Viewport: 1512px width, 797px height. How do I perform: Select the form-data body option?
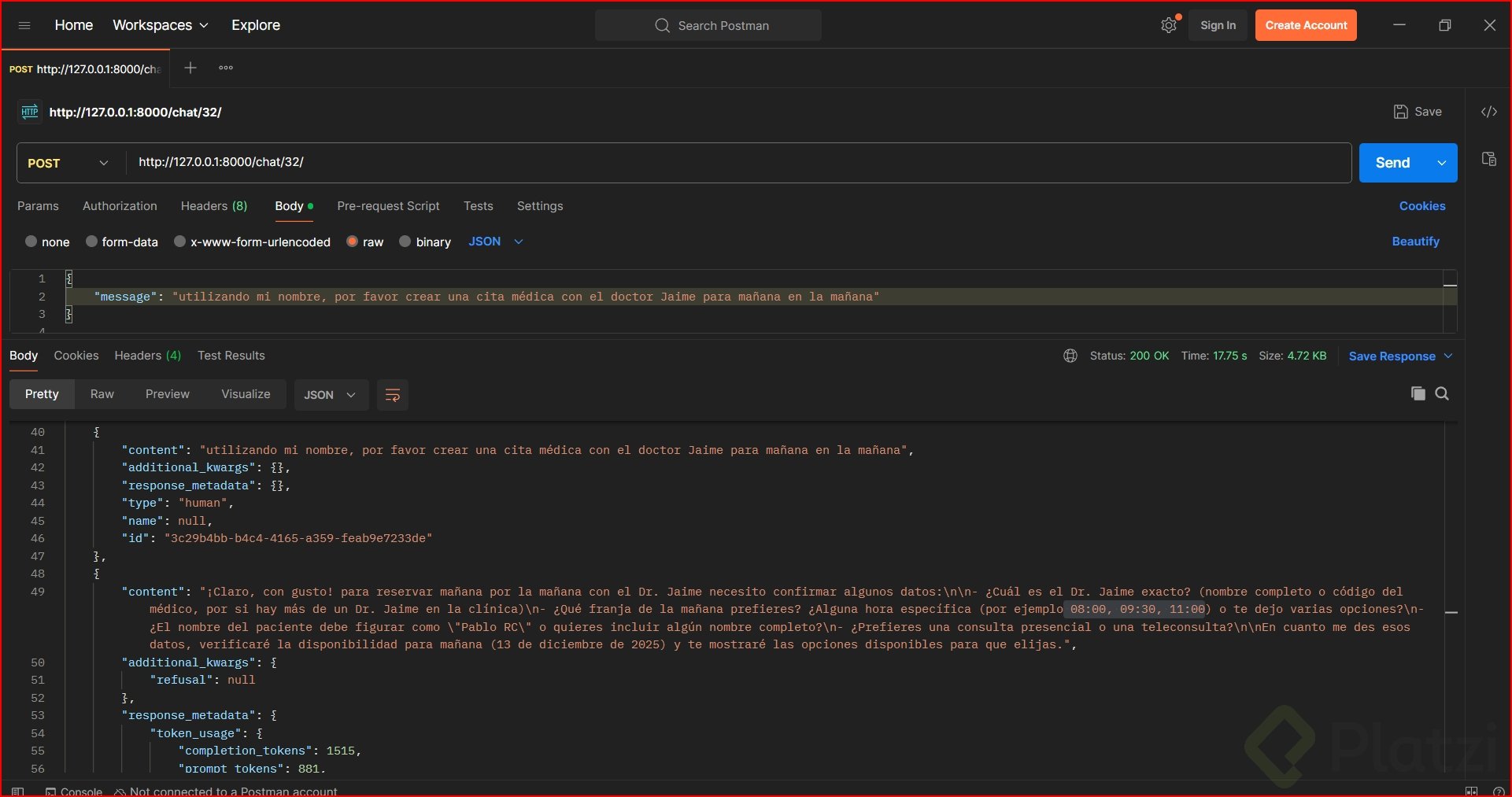point(92,242)
